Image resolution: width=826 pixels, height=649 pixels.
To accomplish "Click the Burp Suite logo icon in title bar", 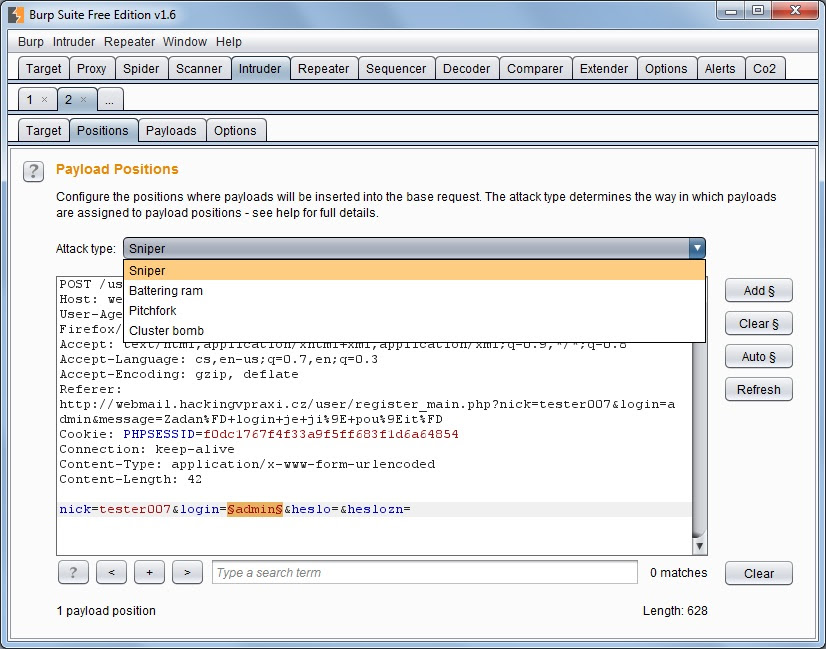I will 16,15.
